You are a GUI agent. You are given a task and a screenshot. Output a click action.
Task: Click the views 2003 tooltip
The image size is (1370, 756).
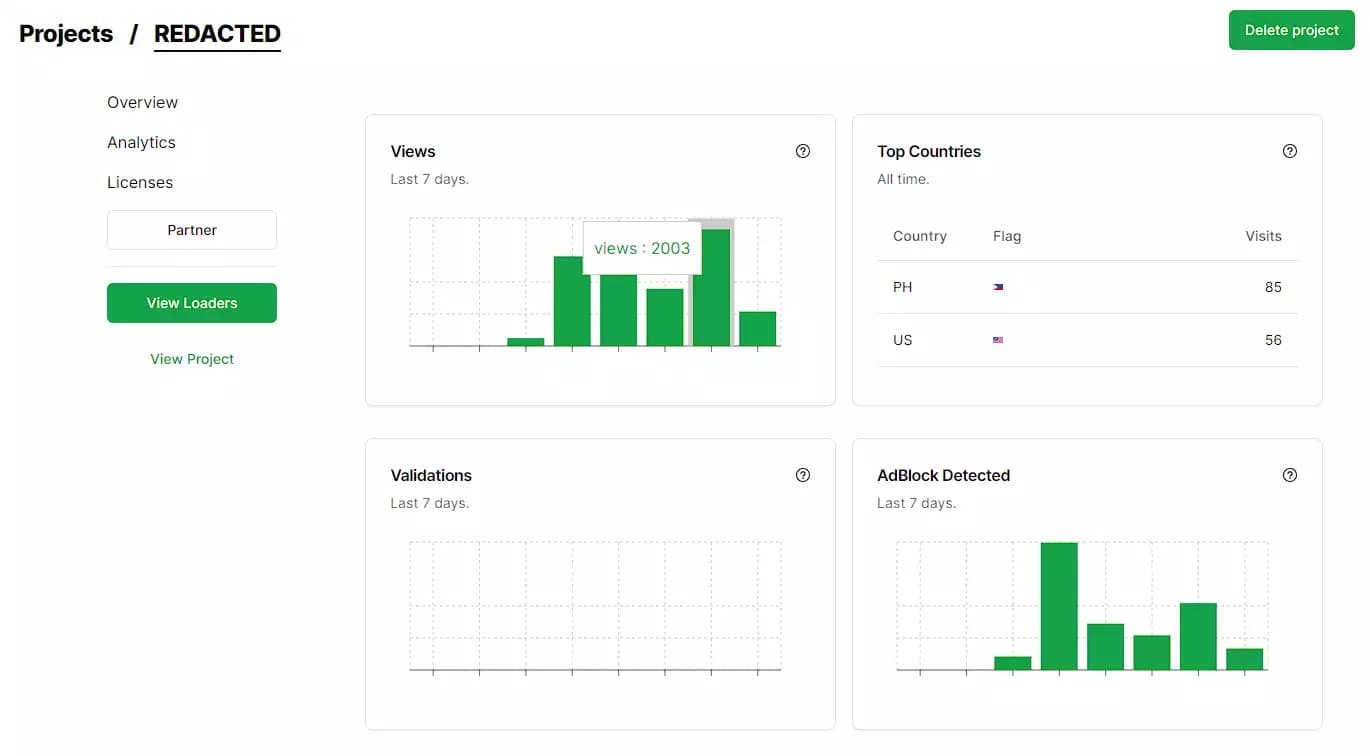(x=642, y=248)
